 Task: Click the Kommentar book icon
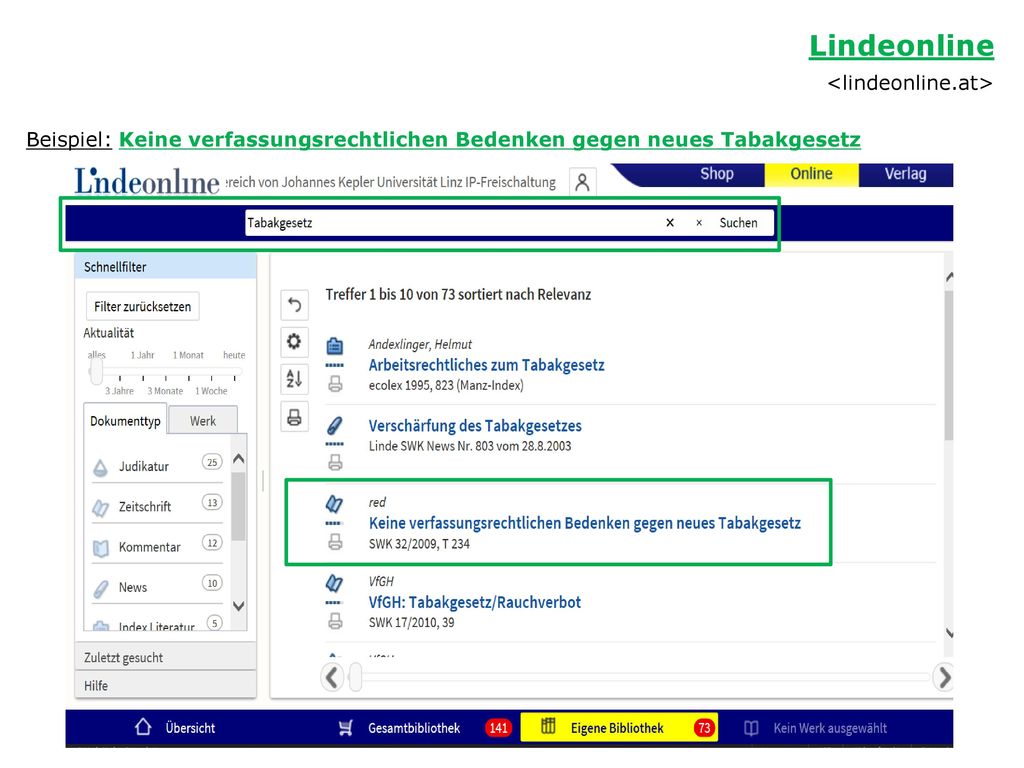[101, 548]
